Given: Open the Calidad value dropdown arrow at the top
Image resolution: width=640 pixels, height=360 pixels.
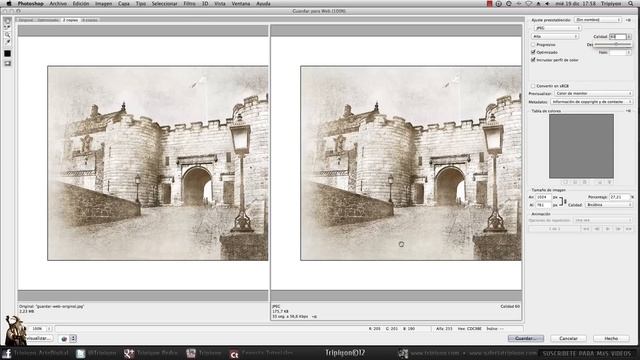Looking at the screenshot, I should pos(629,36).
